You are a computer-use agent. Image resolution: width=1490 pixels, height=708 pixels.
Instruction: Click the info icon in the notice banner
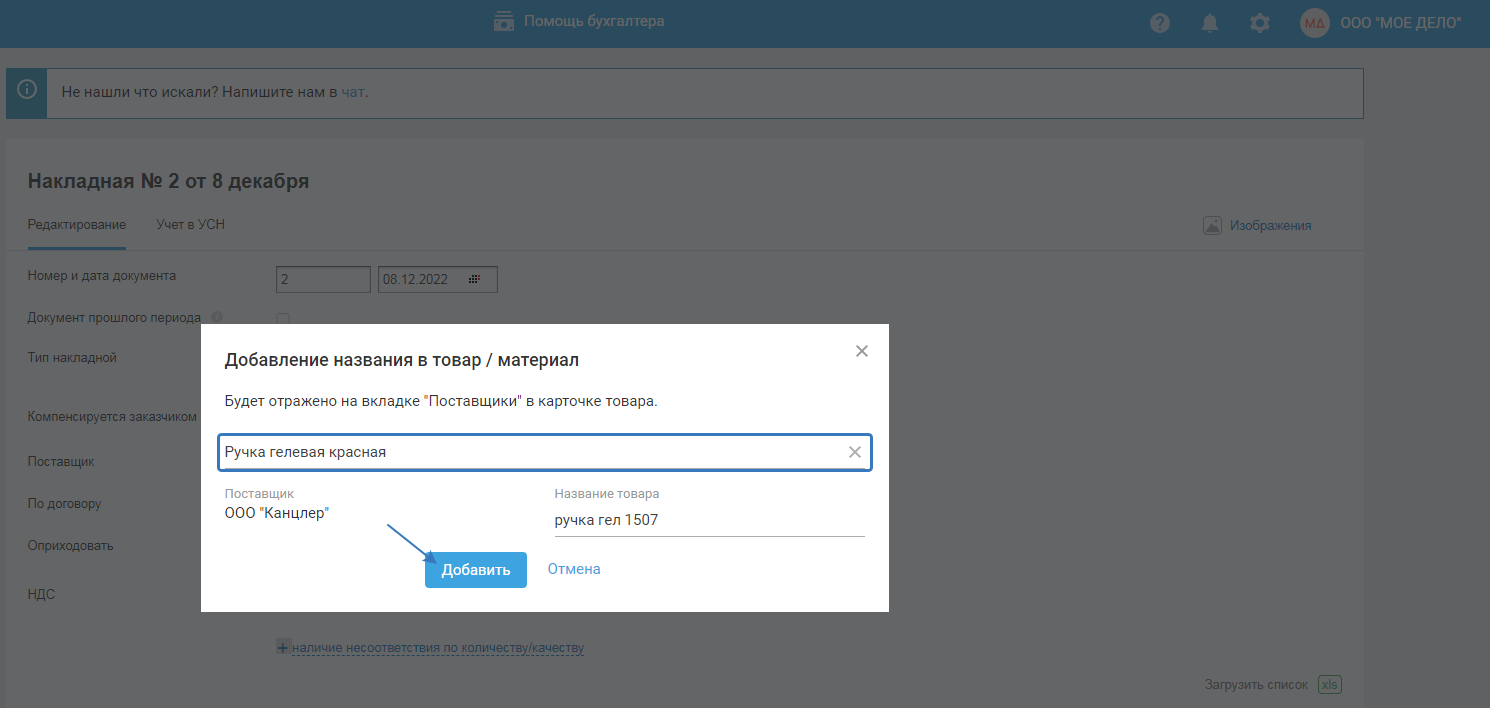pyautogui.click(x=26, y=90)
